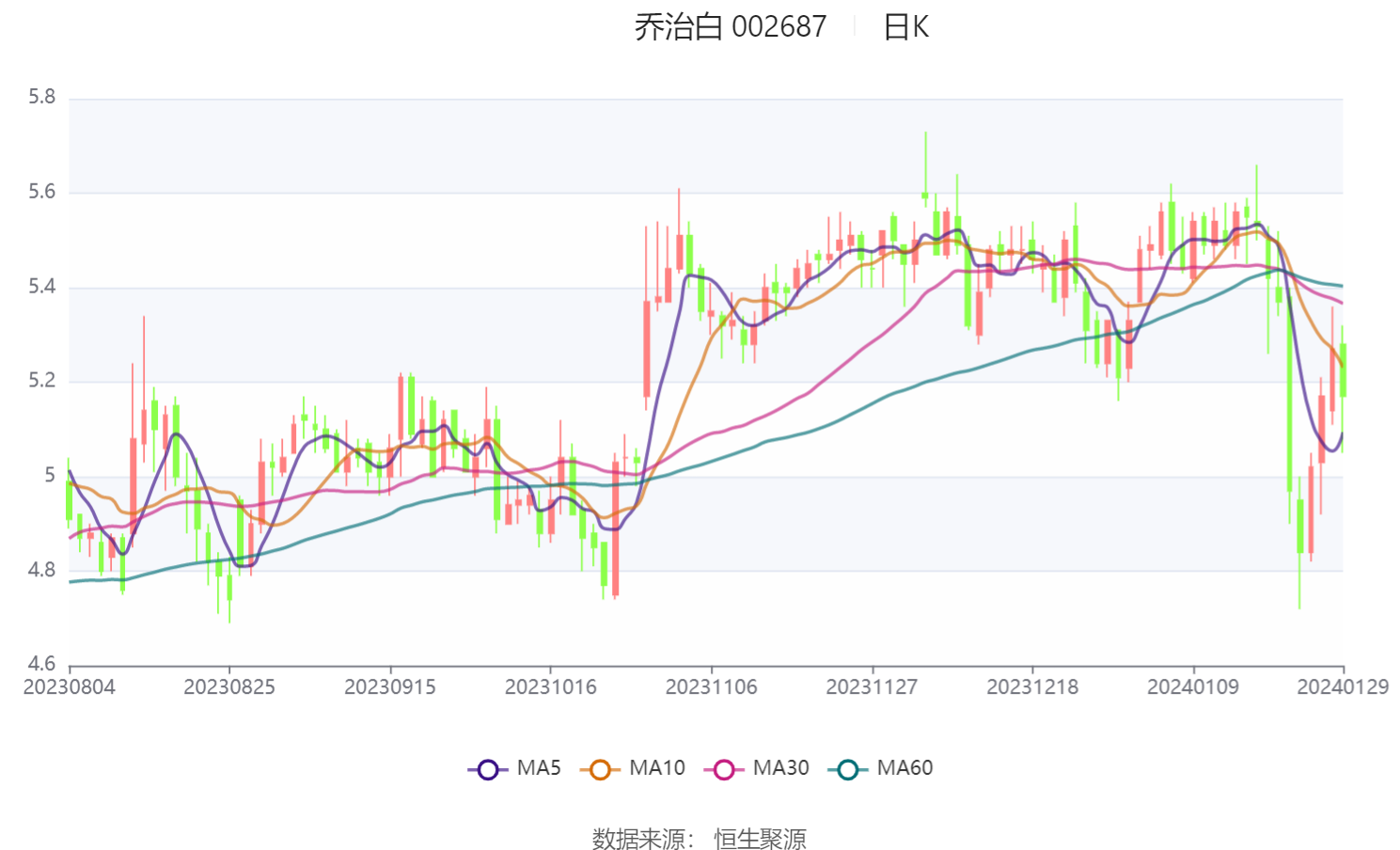The image size is (1400, 850).
Task: Click x-axis date 20230915
Action: pyautogui.click(x=390, y=687)
